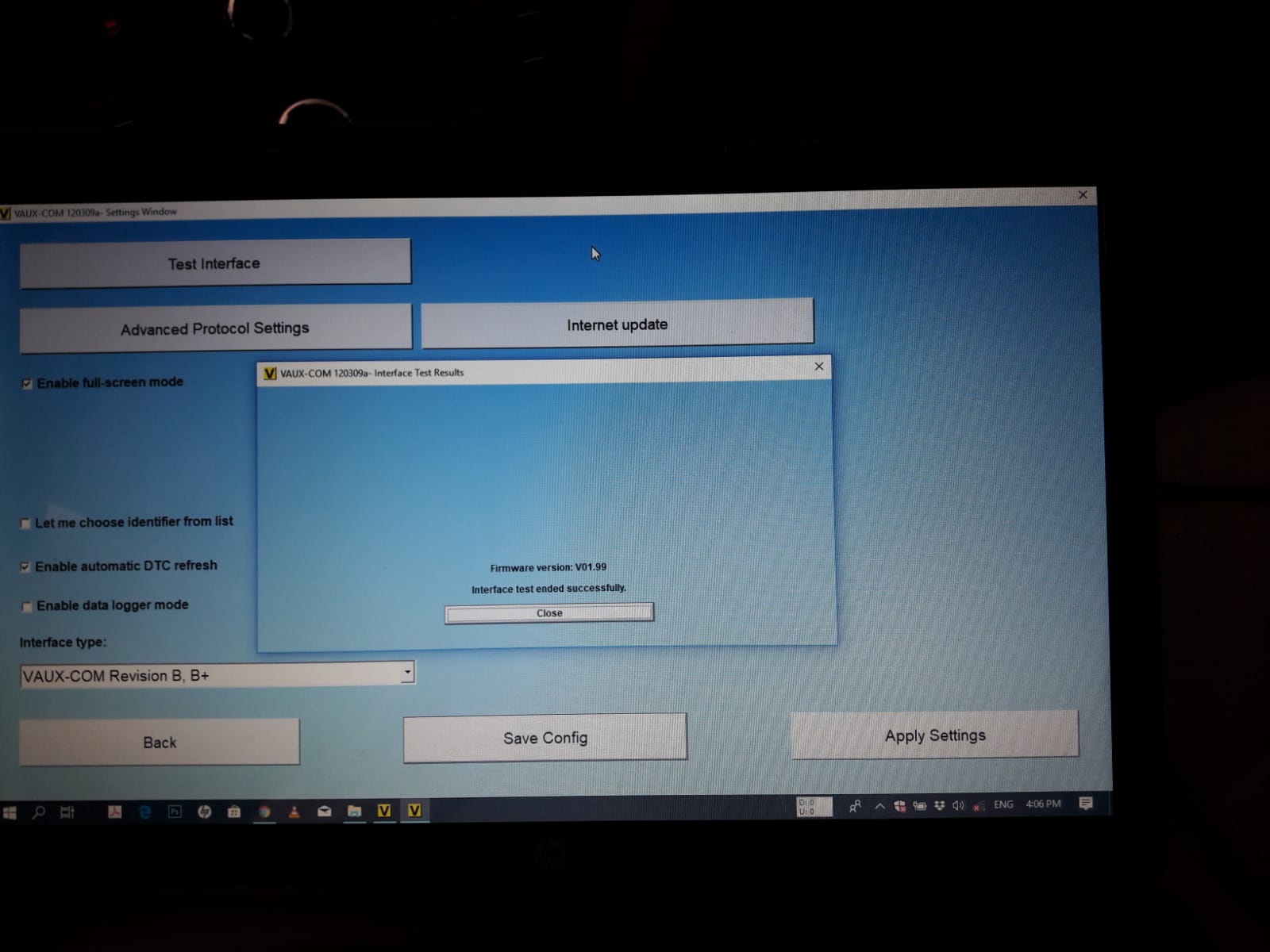Save Config settings

pyautogui.click(x=545, y=738)
